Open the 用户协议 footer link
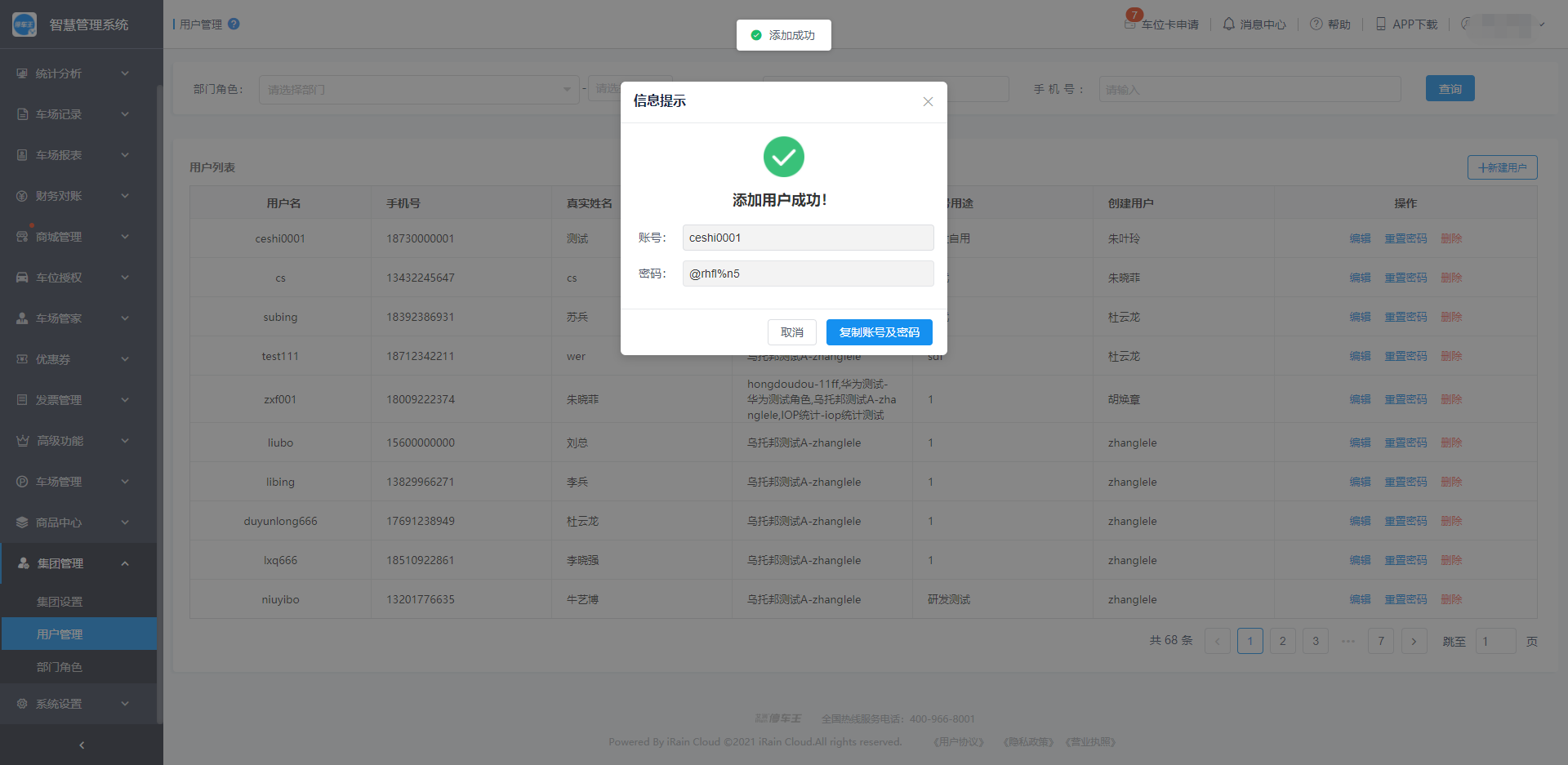Viewport: 1568px width, 765px height. pyautogui.click(x=959, y=742)
